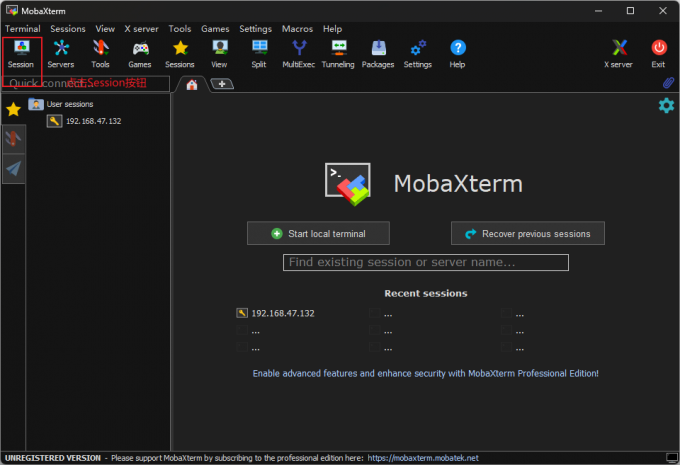Screen dimensions: 680x465
Task: Focus the Find existing session search box
Action: tap(426, 262)
